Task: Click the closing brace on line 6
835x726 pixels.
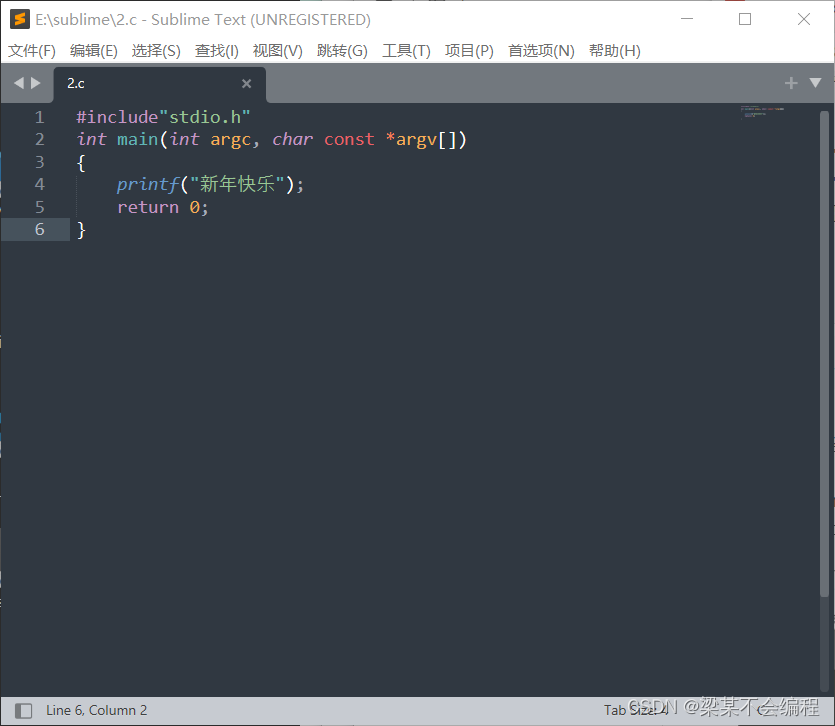Action: pos(81,230)
